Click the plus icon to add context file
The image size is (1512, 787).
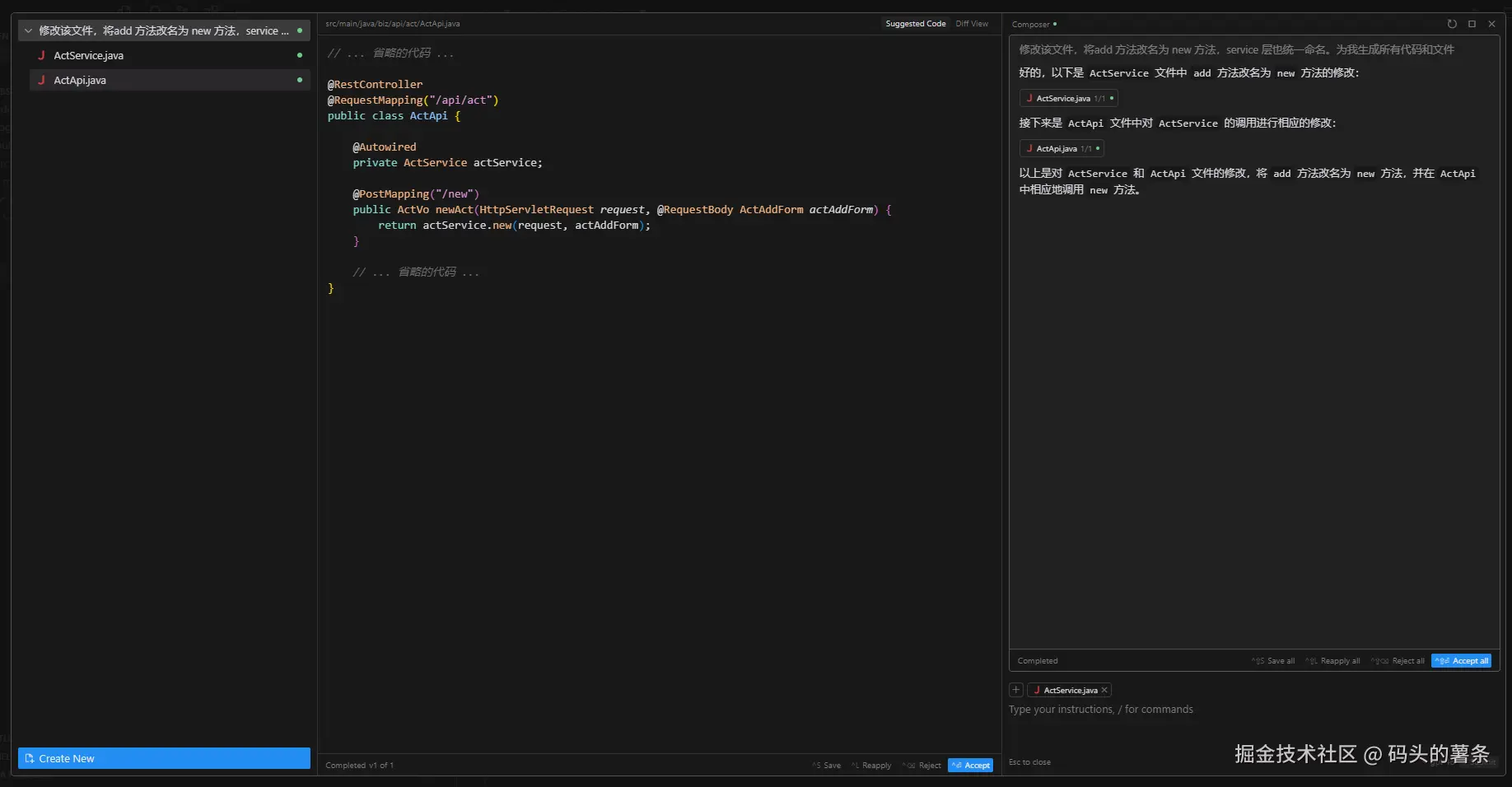tap(1016, 690)
